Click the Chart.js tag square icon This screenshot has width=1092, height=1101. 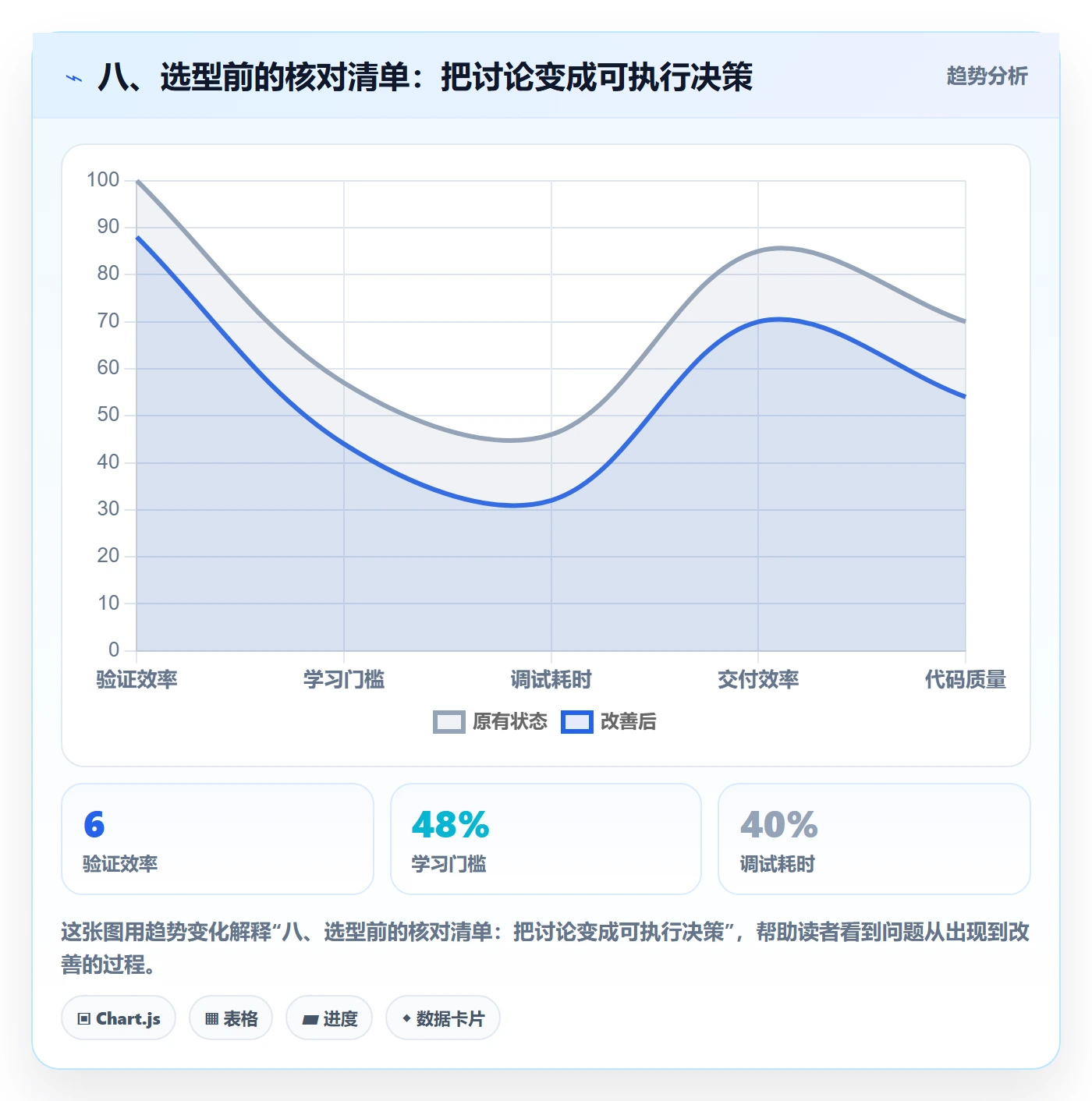click(x=84, y=1019)
